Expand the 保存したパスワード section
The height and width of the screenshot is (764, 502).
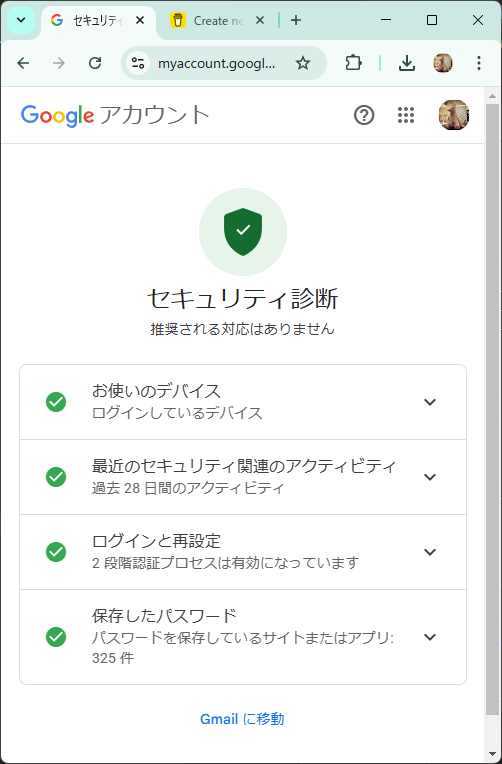click(x=243, y=637)
